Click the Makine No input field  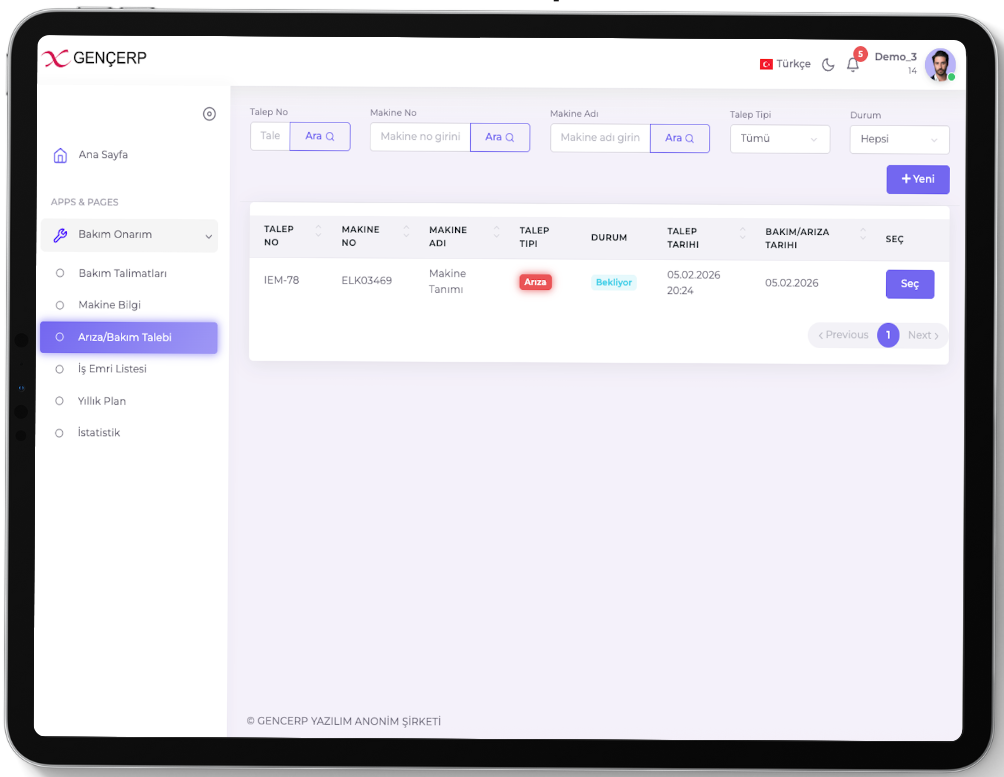(420, 137)
